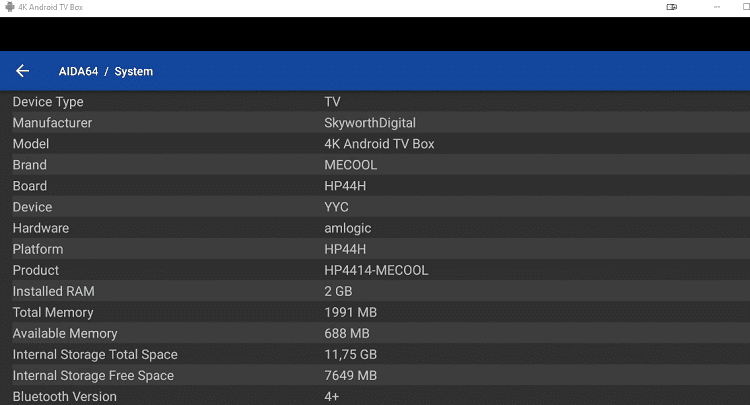Click the screen mode icon in title bar

coord(672,7)
